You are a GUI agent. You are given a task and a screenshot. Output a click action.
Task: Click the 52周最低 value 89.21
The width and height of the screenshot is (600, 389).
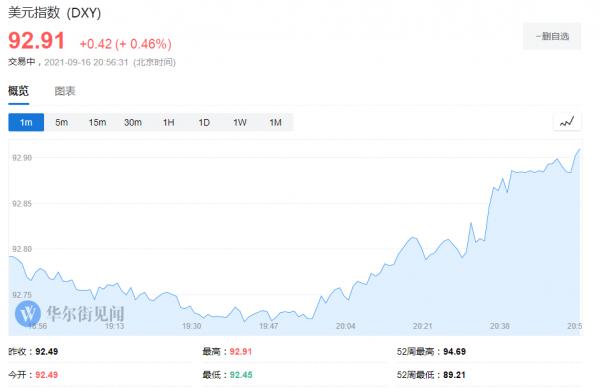454,375
